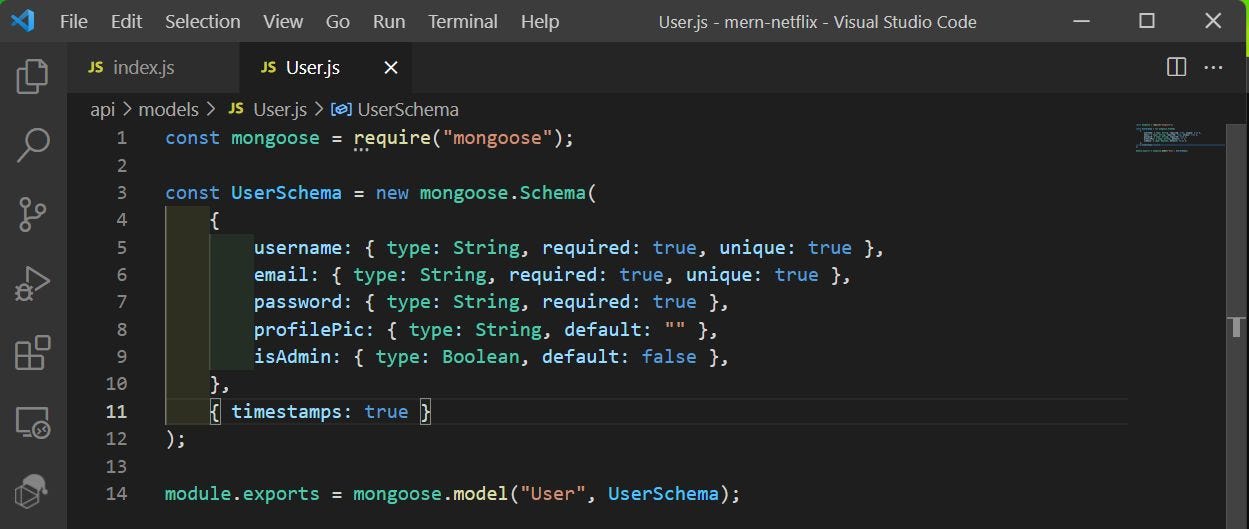Click UserSchema symbol icon in breadcrumb

(x=341, y=109)
